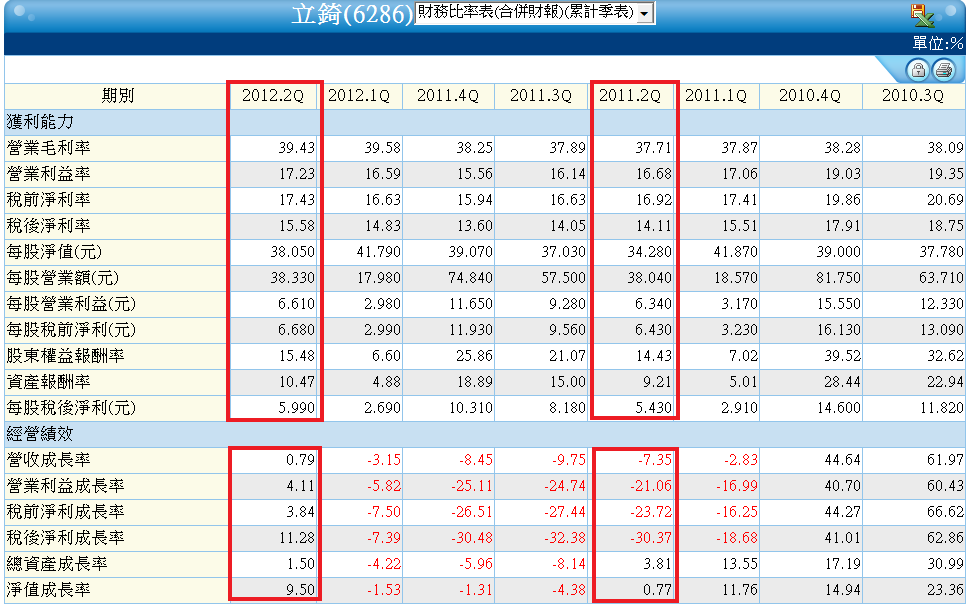
Task: Click the 每股營業利益(元) row label
Action: click(x=71, y=303)
